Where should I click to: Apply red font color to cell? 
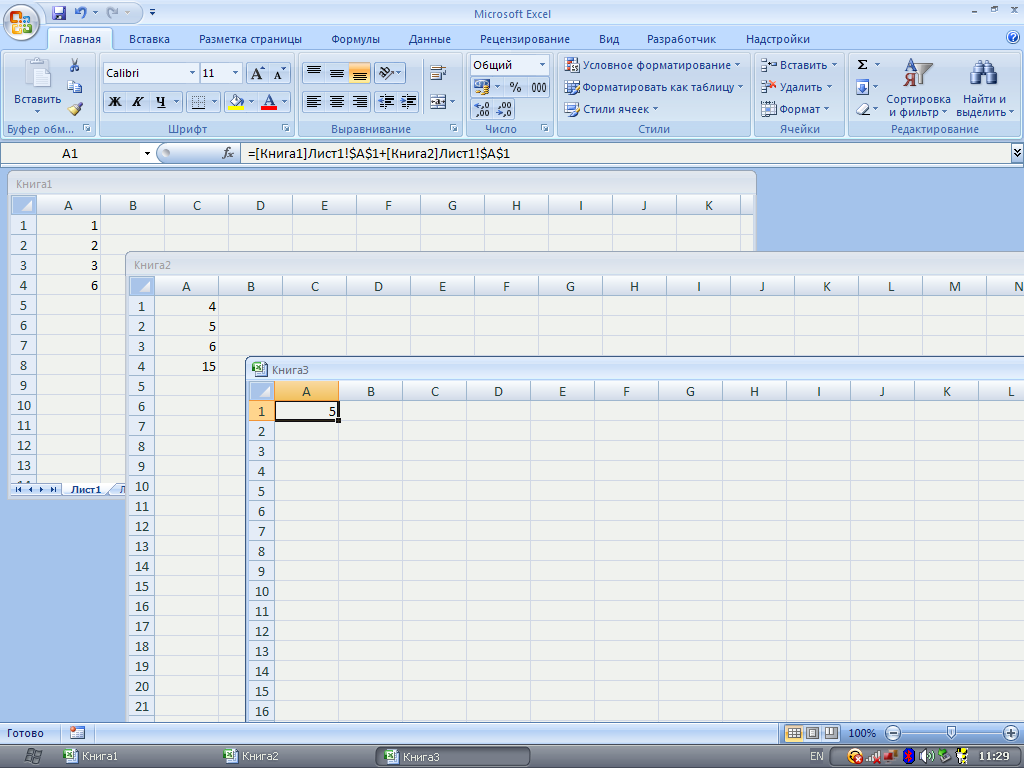268,102
